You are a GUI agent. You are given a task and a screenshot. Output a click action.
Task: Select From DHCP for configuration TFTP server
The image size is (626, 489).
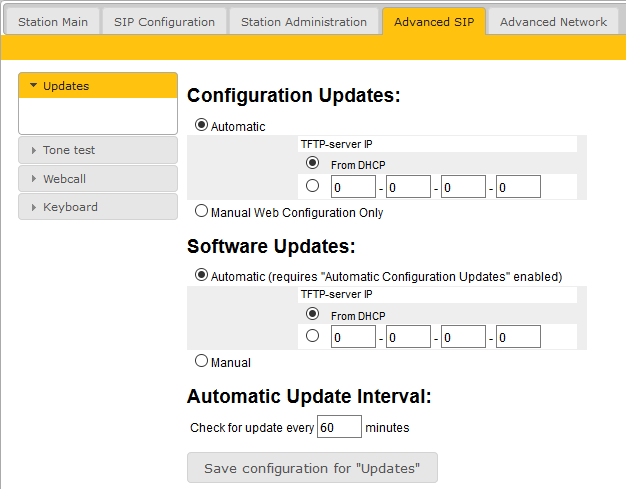pyautogui.click(x=313, y=163)
